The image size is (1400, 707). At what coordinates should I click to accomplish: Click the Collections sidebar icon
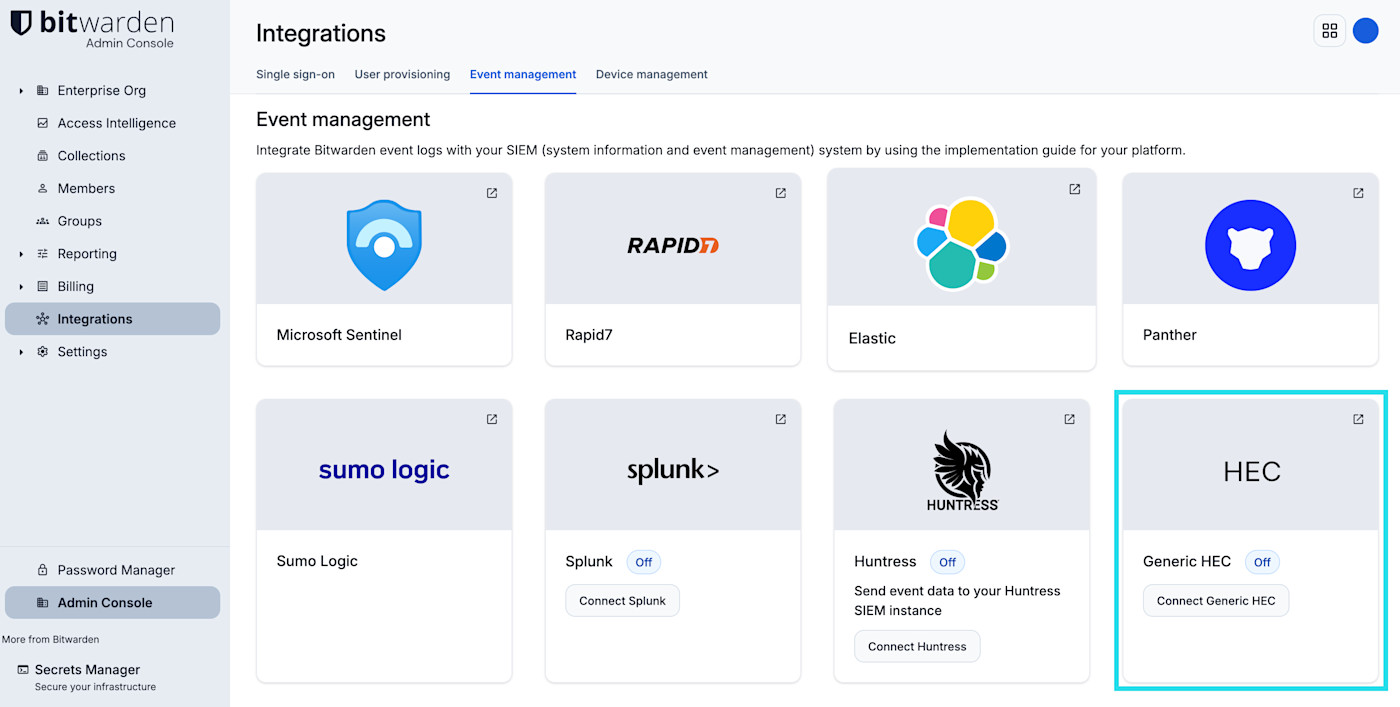pyautogui.click(x=42, y=156)
